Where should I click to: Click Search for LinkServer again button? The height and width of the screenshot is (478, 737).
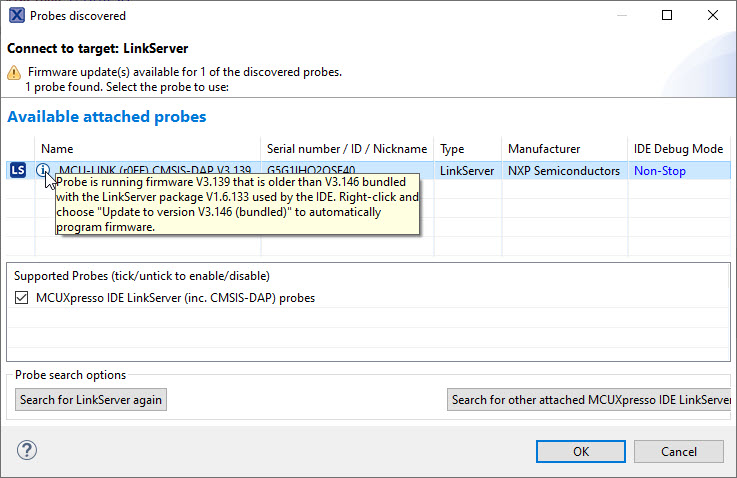click(91, 400)
